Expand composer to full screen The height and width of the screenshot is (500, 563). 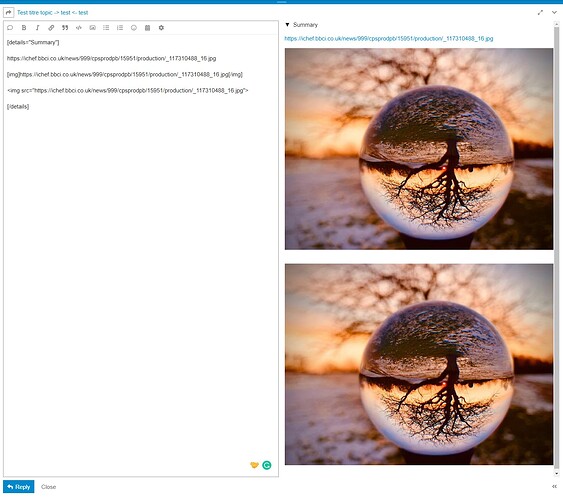coord(540,13)
